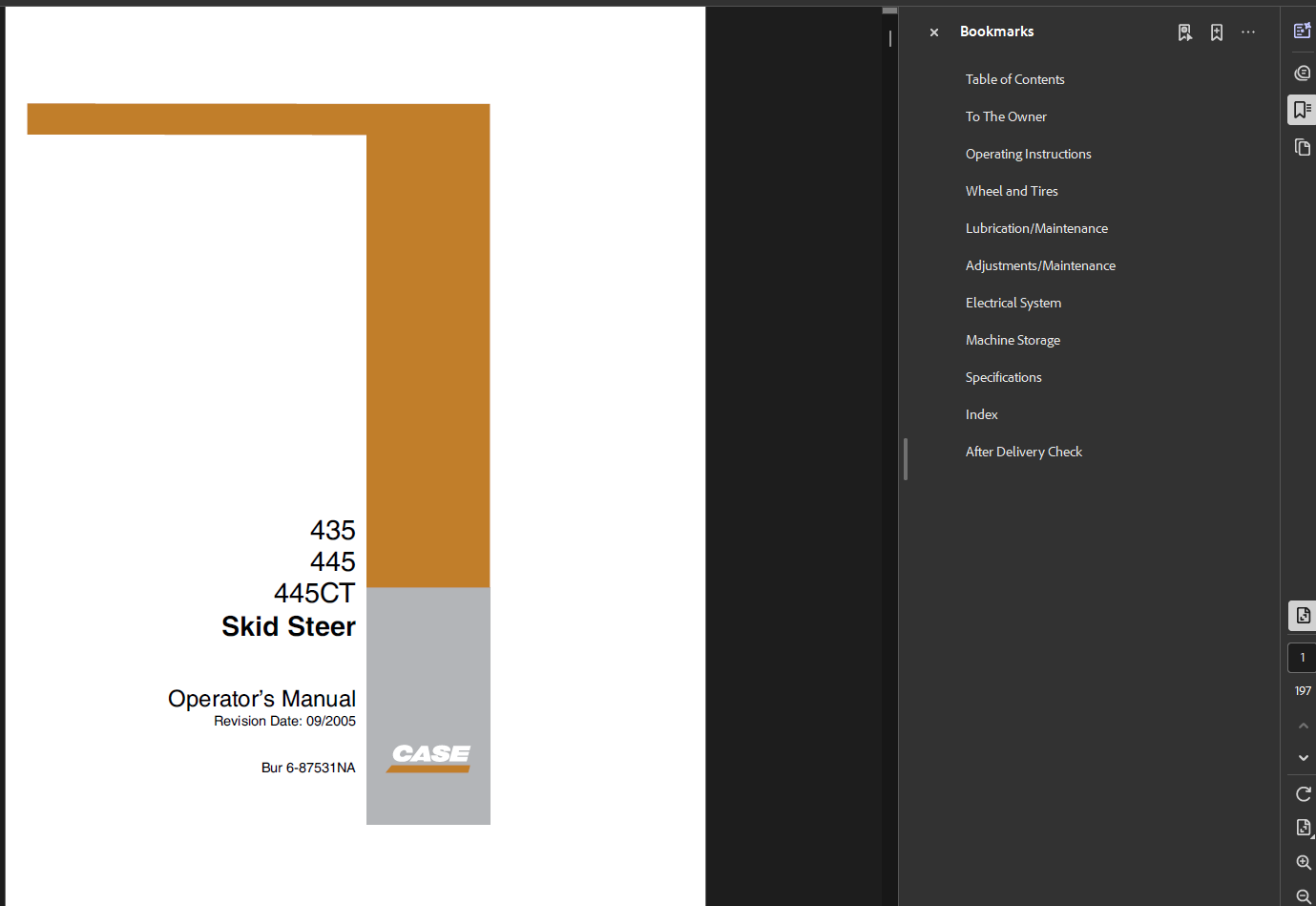Open the Operating Instructions bookmark
This screenshot has width=1316, height=906.
1028,154
